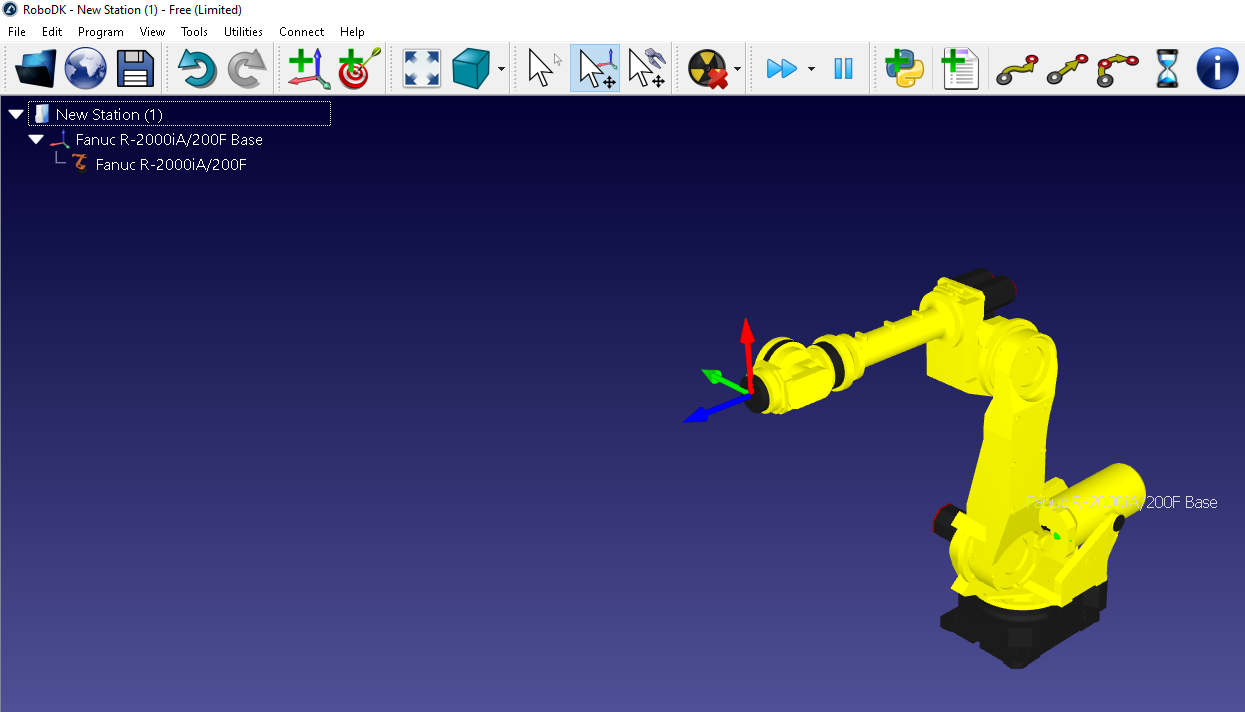Open the Tools menu
1245x712 pixels.
[194, 32]
